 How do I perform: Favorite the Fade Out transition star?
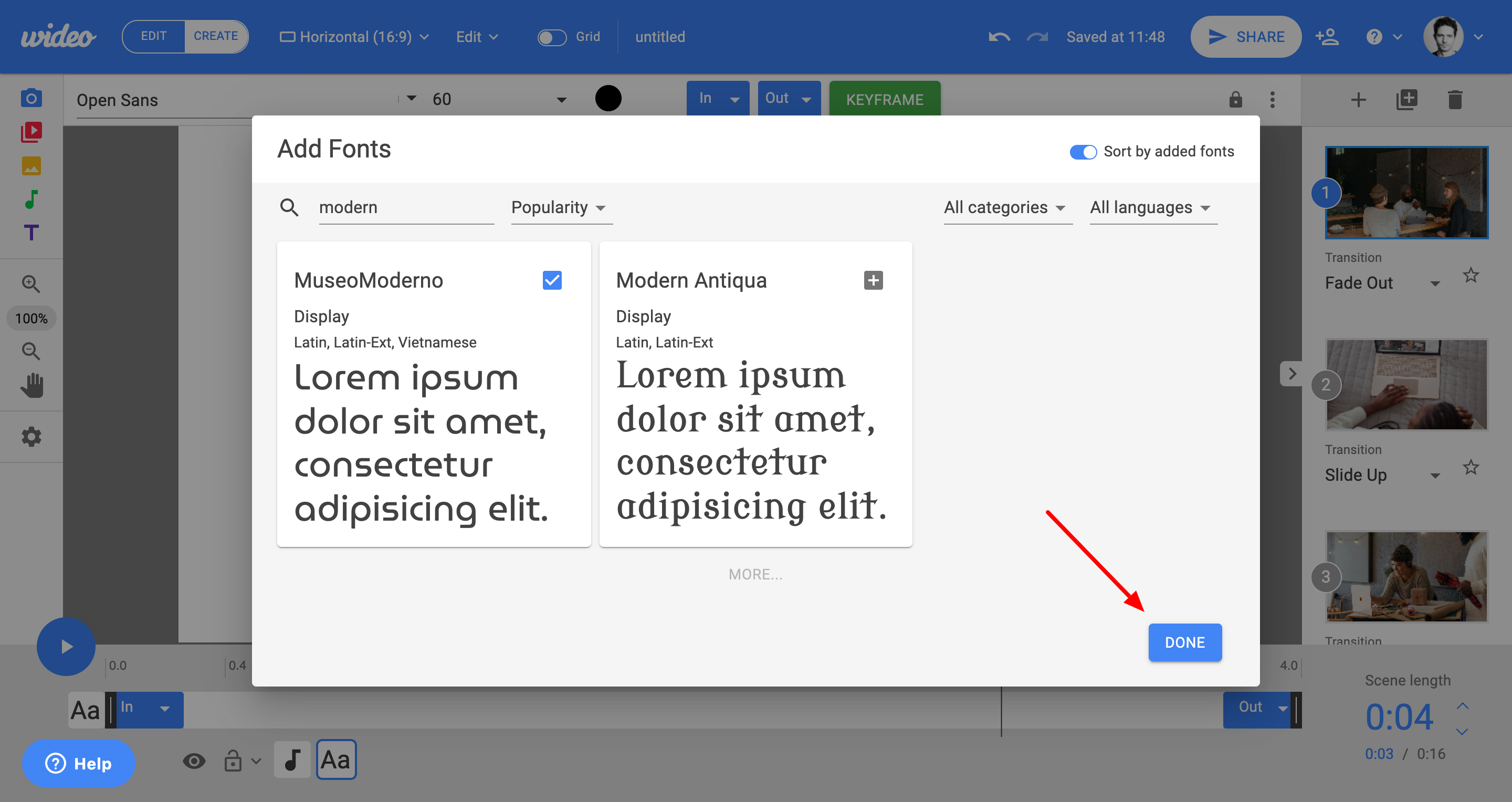1471,275
